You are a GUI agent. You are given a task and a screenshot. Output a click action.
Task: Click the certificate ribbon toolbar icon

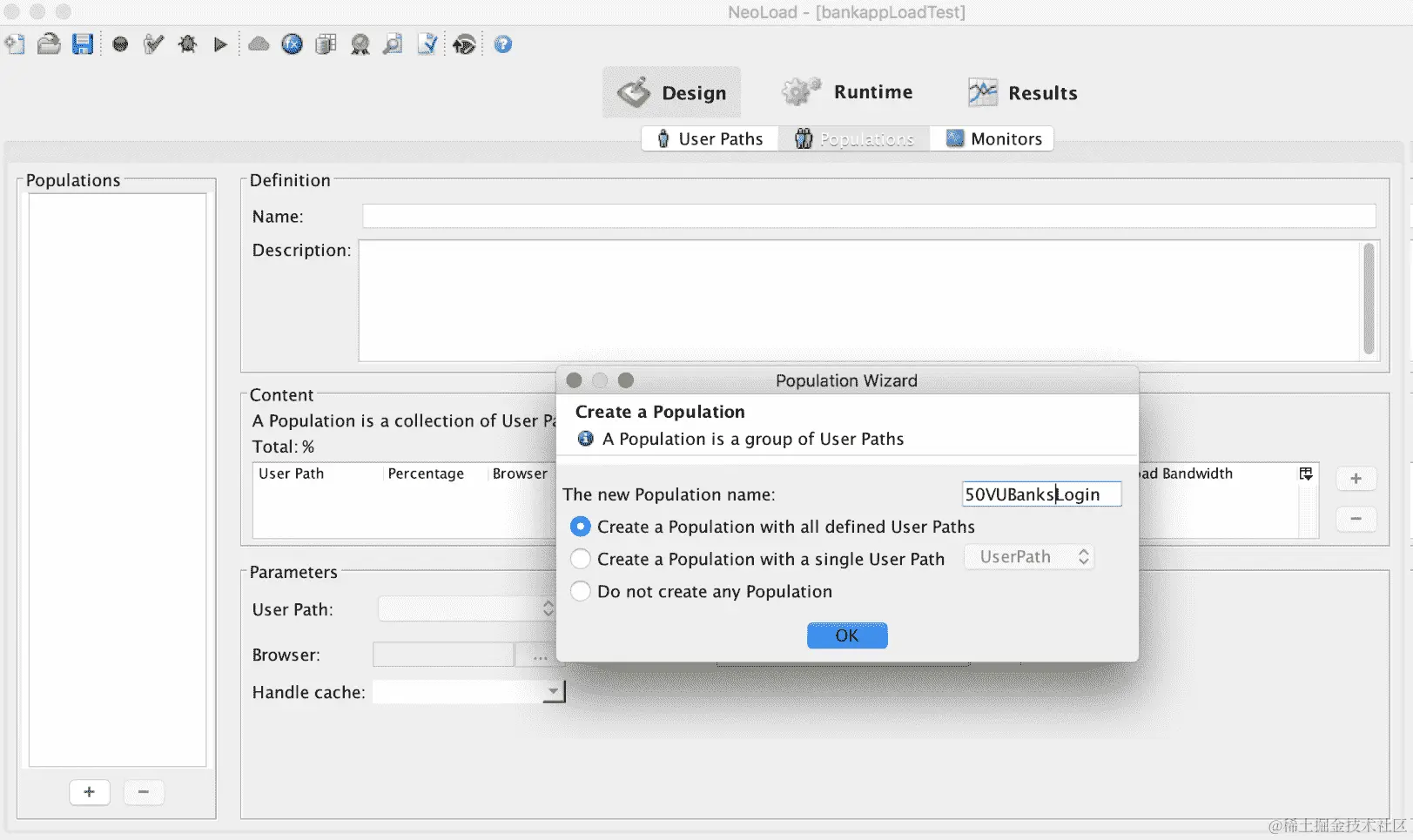360,44
